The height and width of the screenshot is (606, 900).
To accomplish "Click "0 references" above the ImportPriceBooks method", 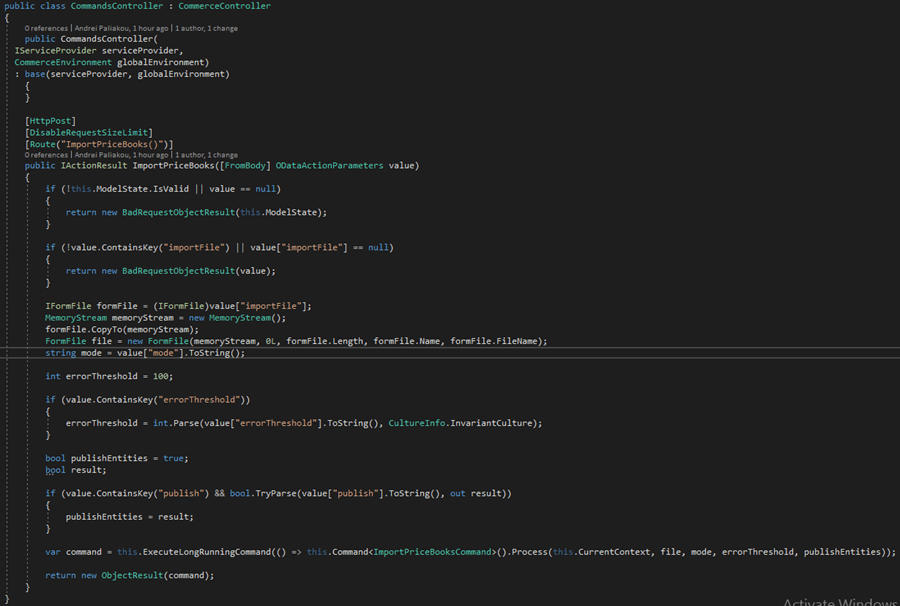I will [x=46, y=155].
